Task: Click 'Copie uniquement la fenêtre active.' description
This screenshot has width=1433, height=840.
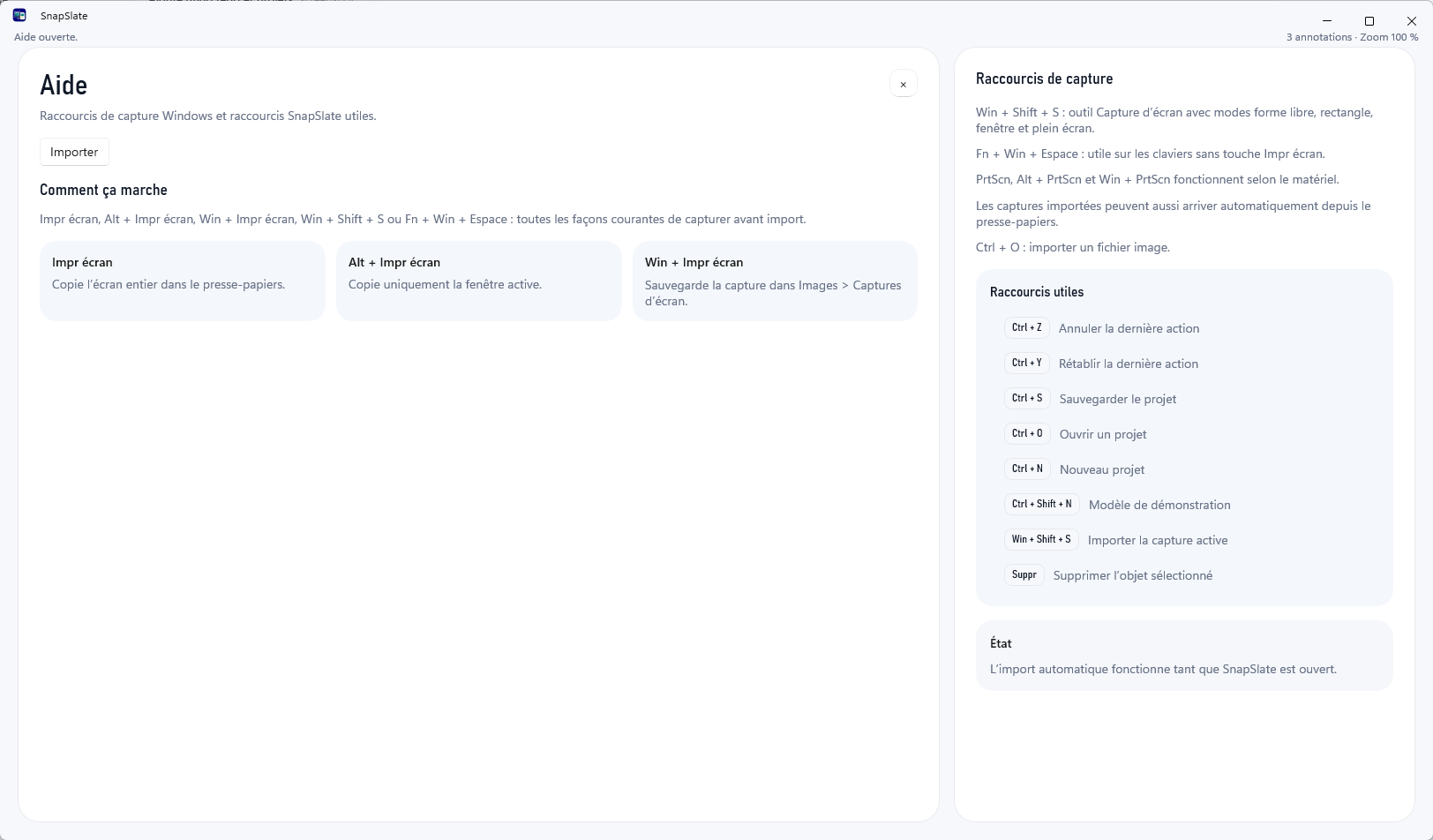Action: pos(445,284)
